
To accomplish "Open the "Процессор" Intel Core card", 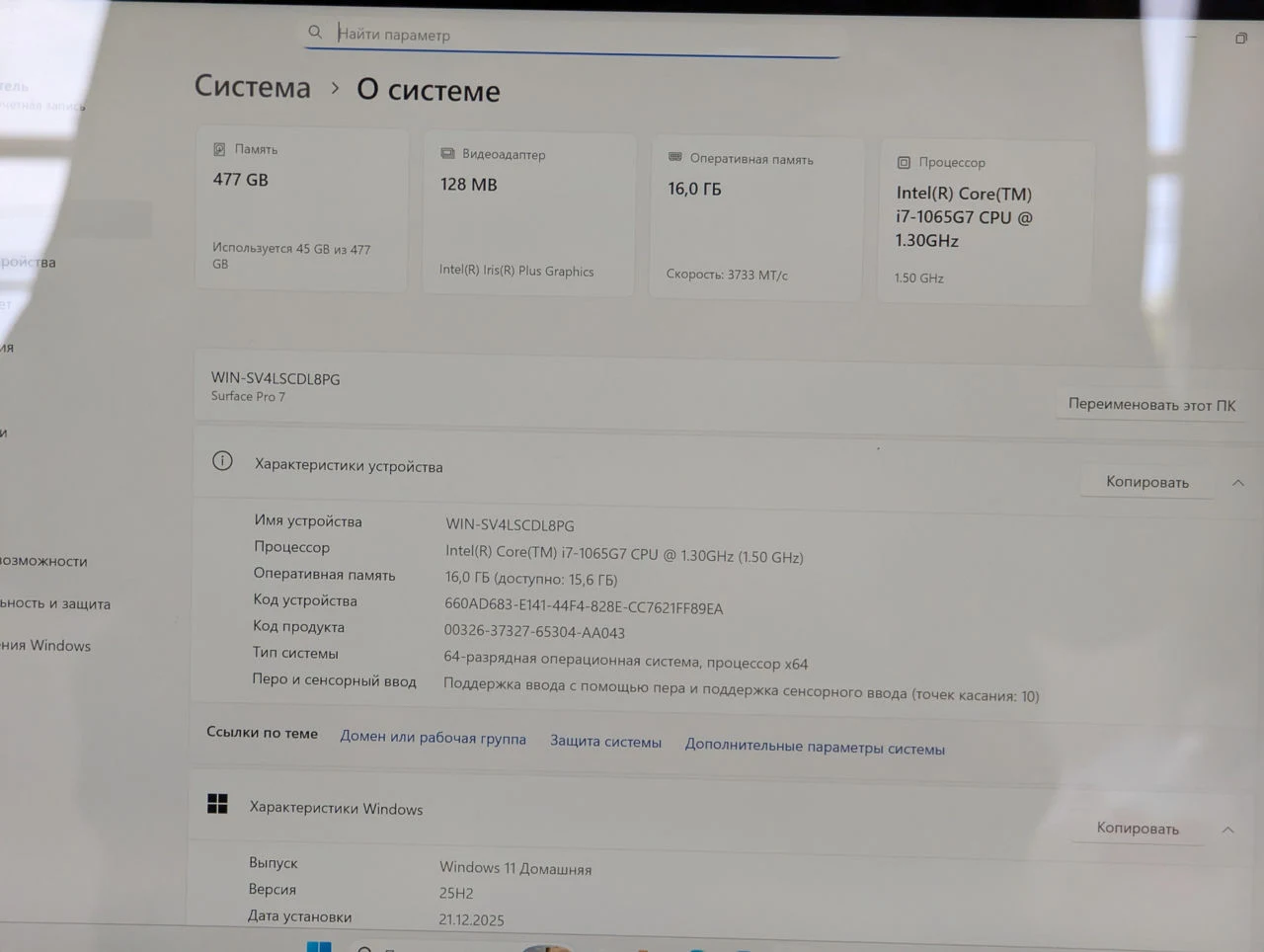I will [986, 222].
